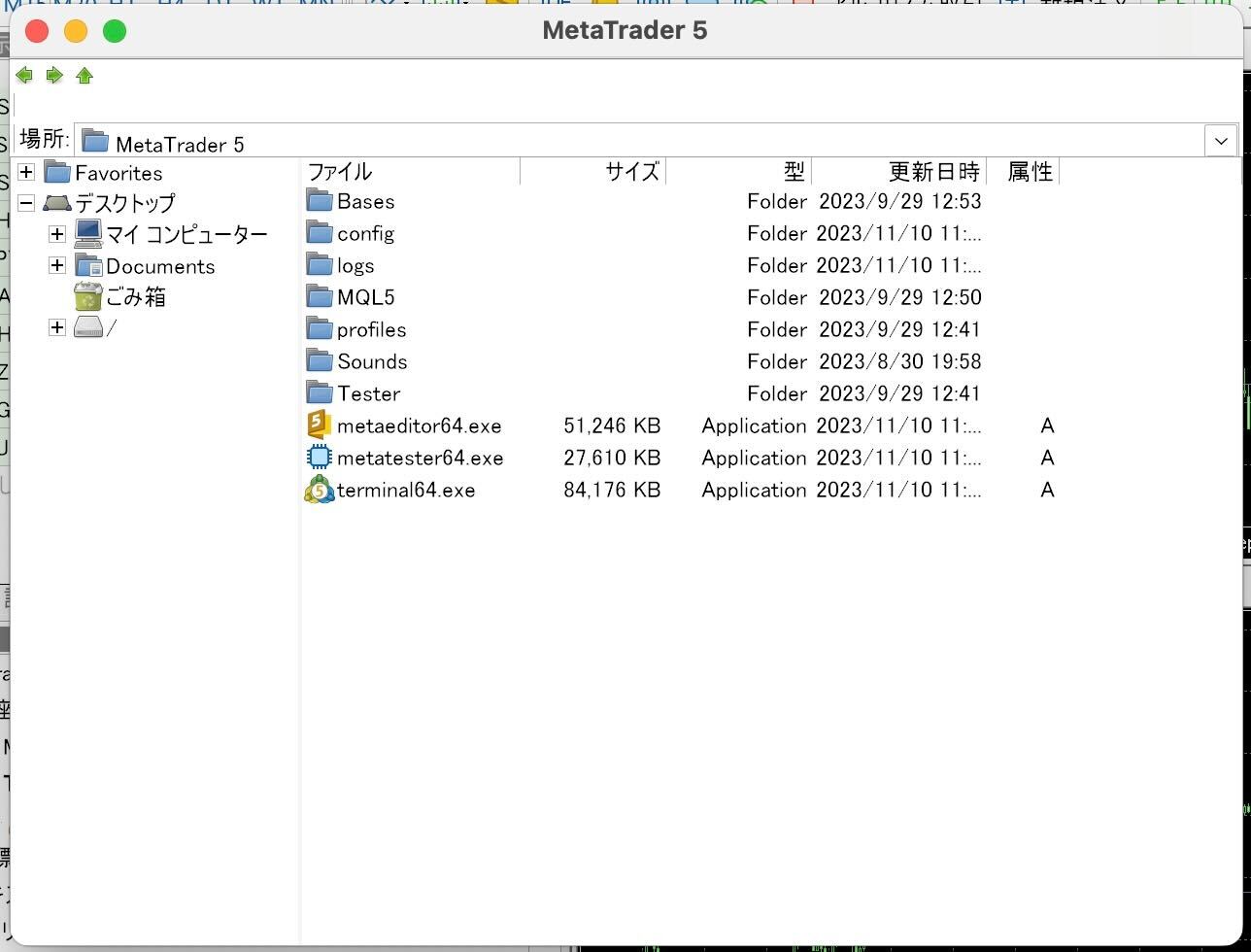Select Favorites in the tree
This screenshot has height=952, width=1251.
118,173
